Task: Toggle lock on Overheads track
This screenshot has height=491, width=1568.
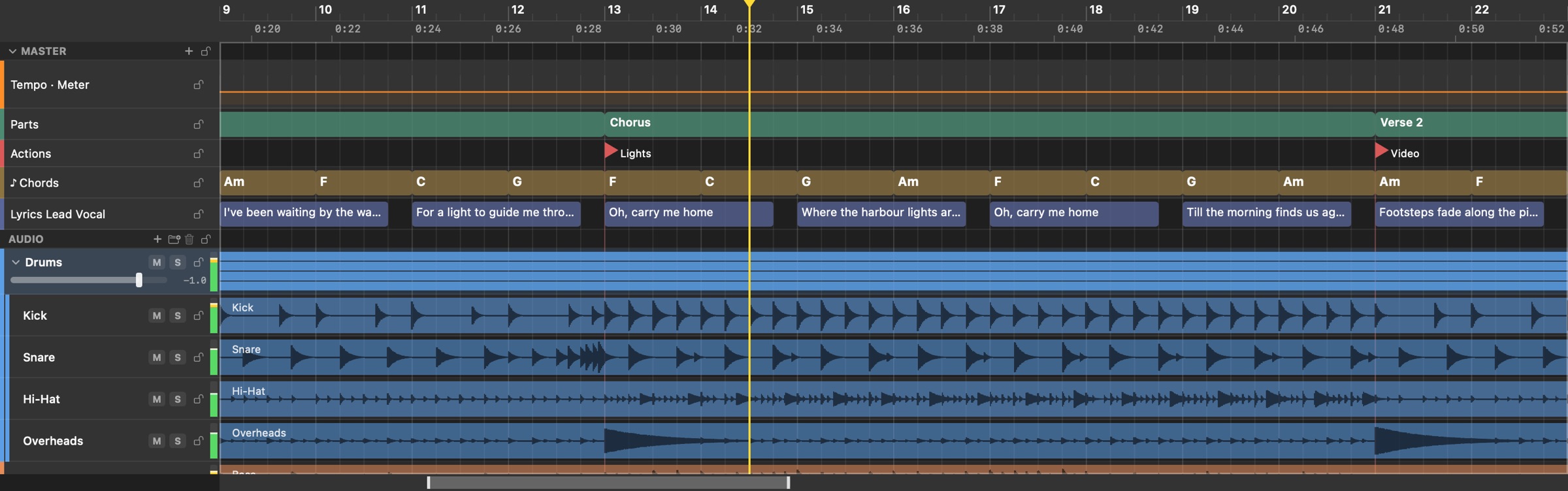Action: click(x=199, y=441)
